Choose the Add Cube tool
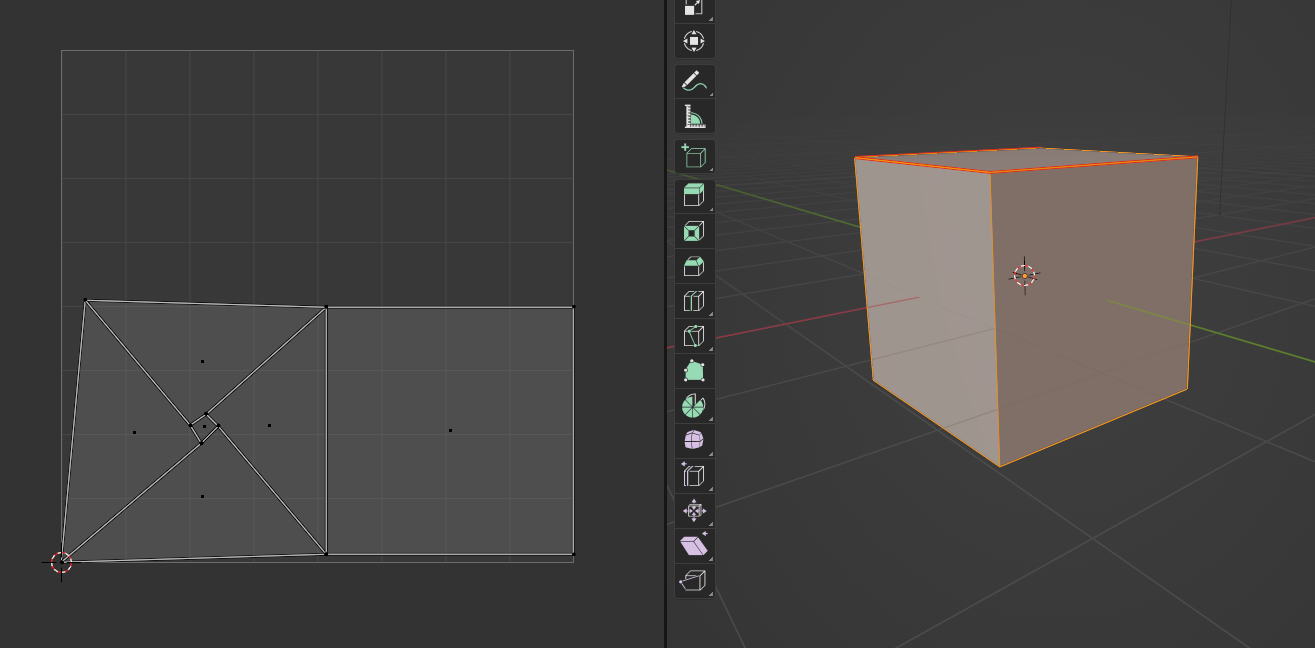Screen dimensions: 1315x648 pos(694,157)
